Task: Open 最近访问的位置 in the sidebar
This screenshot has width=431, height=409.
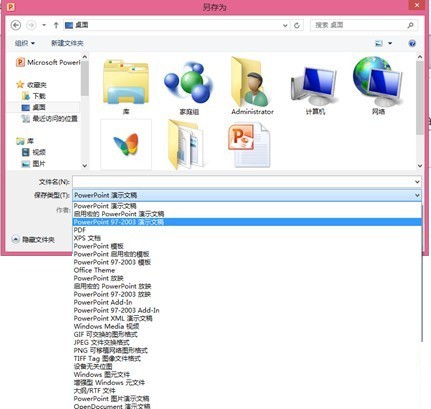Action: point(49,119)
